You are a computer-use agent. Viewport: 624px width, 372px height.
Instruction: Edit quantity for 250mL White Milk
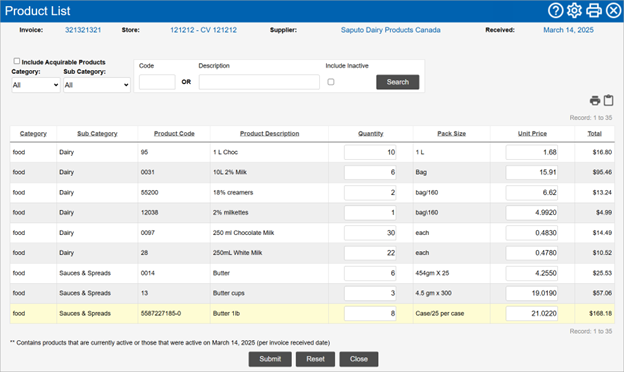pos(370,253)
